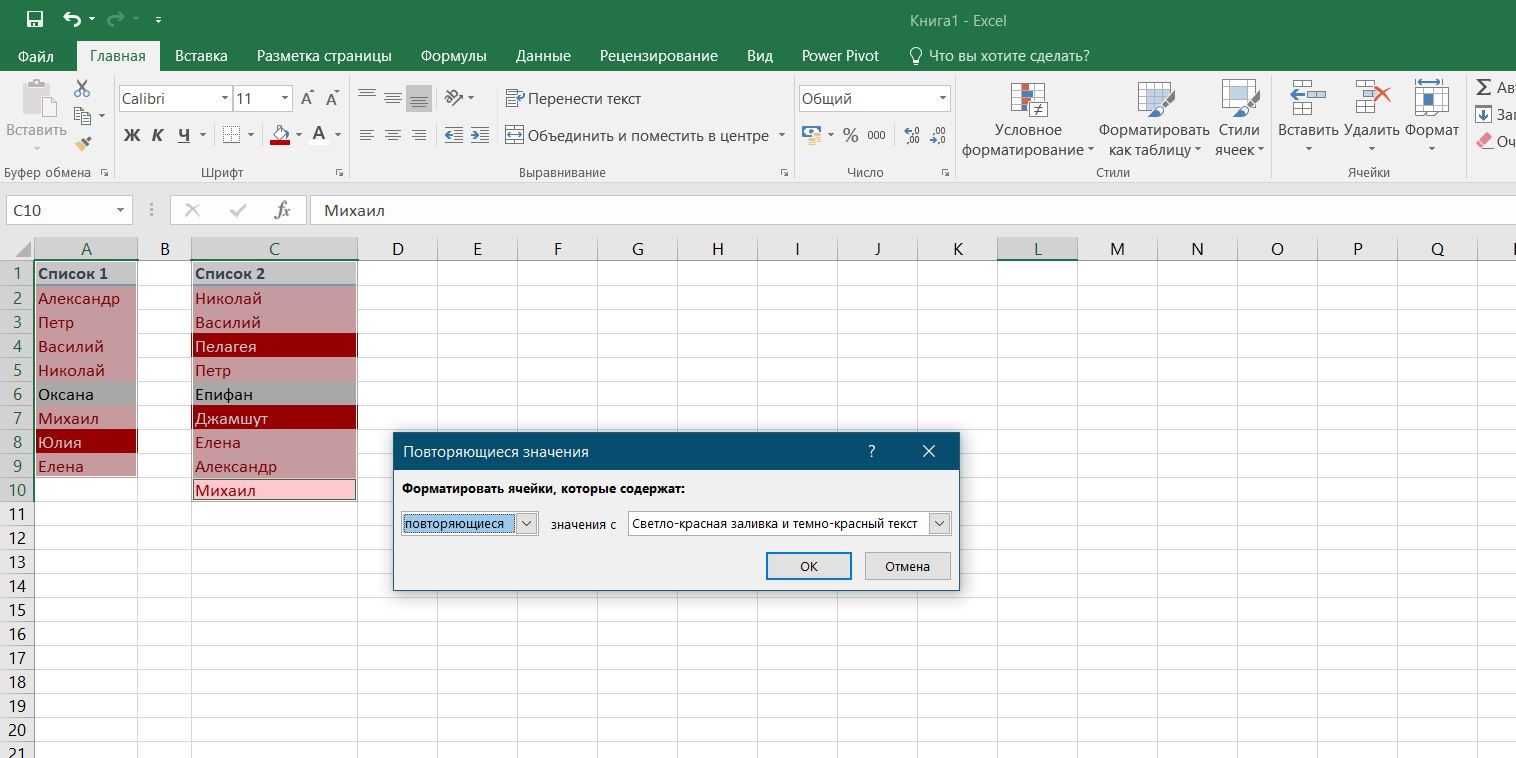The image size is (1516, 758).
Task: Expand the 'повторяющиеся' dropdown in dialog
Action: 527,523
